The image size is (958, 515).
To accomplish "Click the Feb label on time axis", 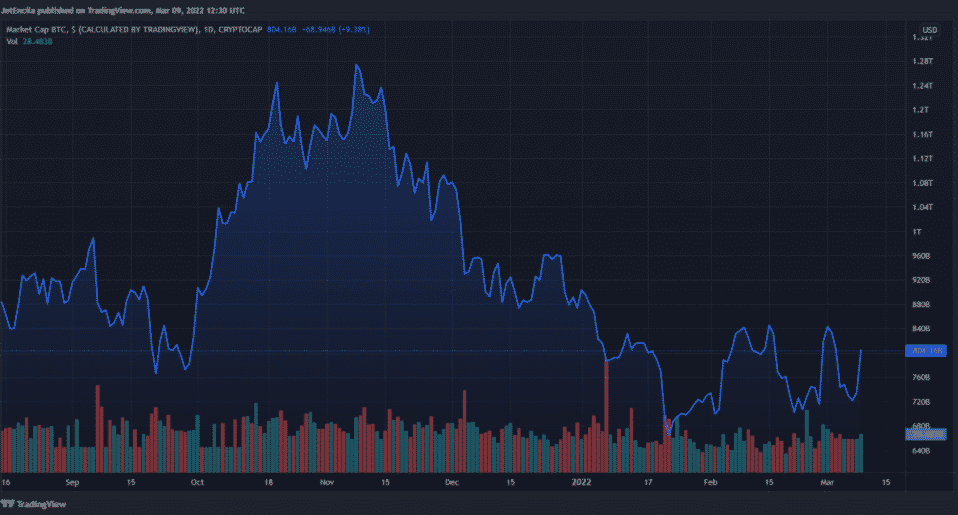I will (x=710, y=483).
